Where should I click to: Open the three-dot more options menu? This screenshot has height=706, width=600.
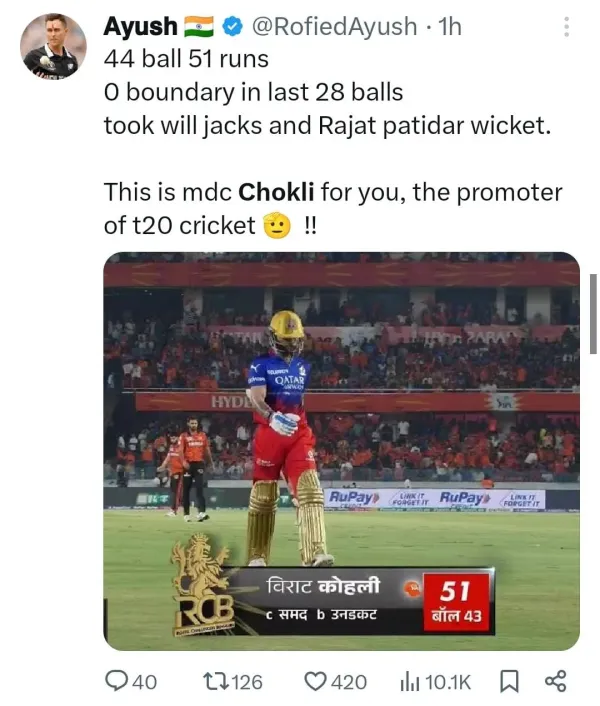566,27
